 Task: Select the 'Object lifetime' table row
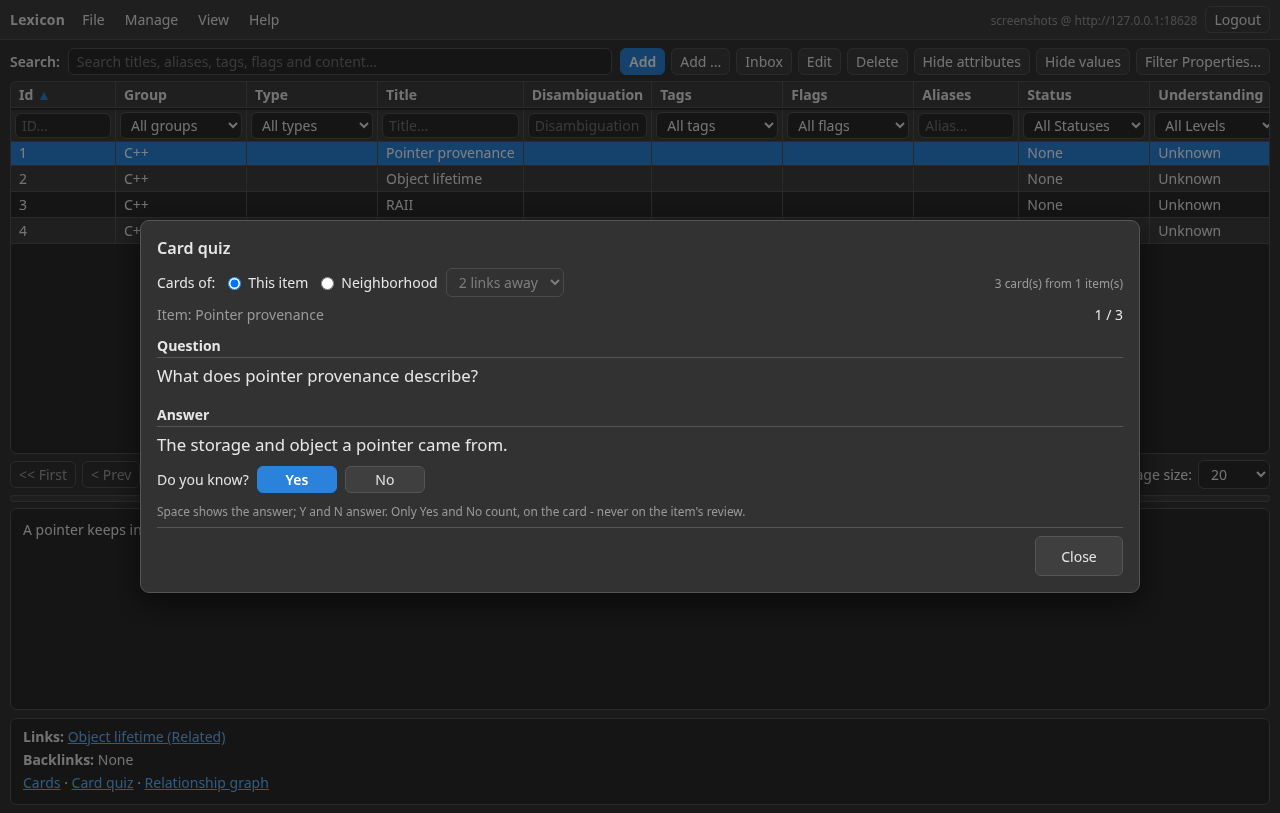640,179
